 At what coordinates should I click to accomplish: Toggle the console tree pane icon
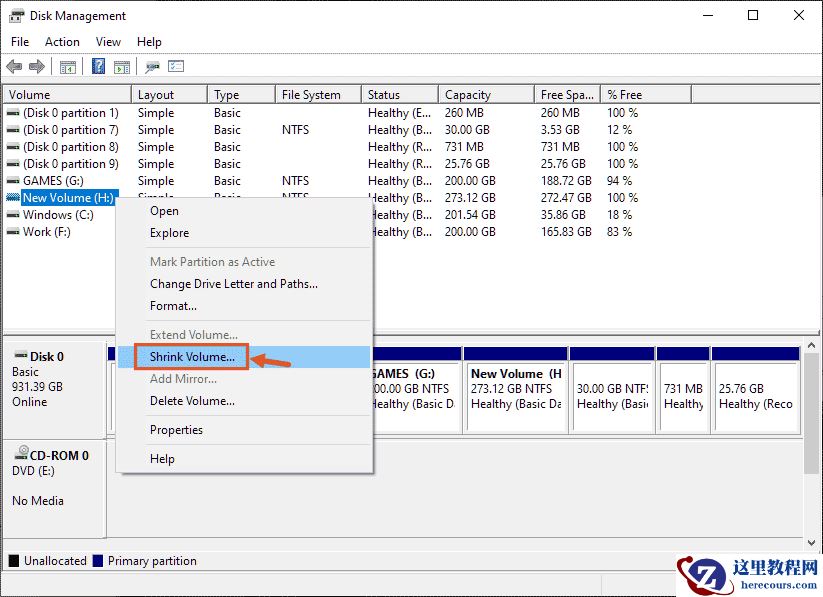[x=68, y=66]
